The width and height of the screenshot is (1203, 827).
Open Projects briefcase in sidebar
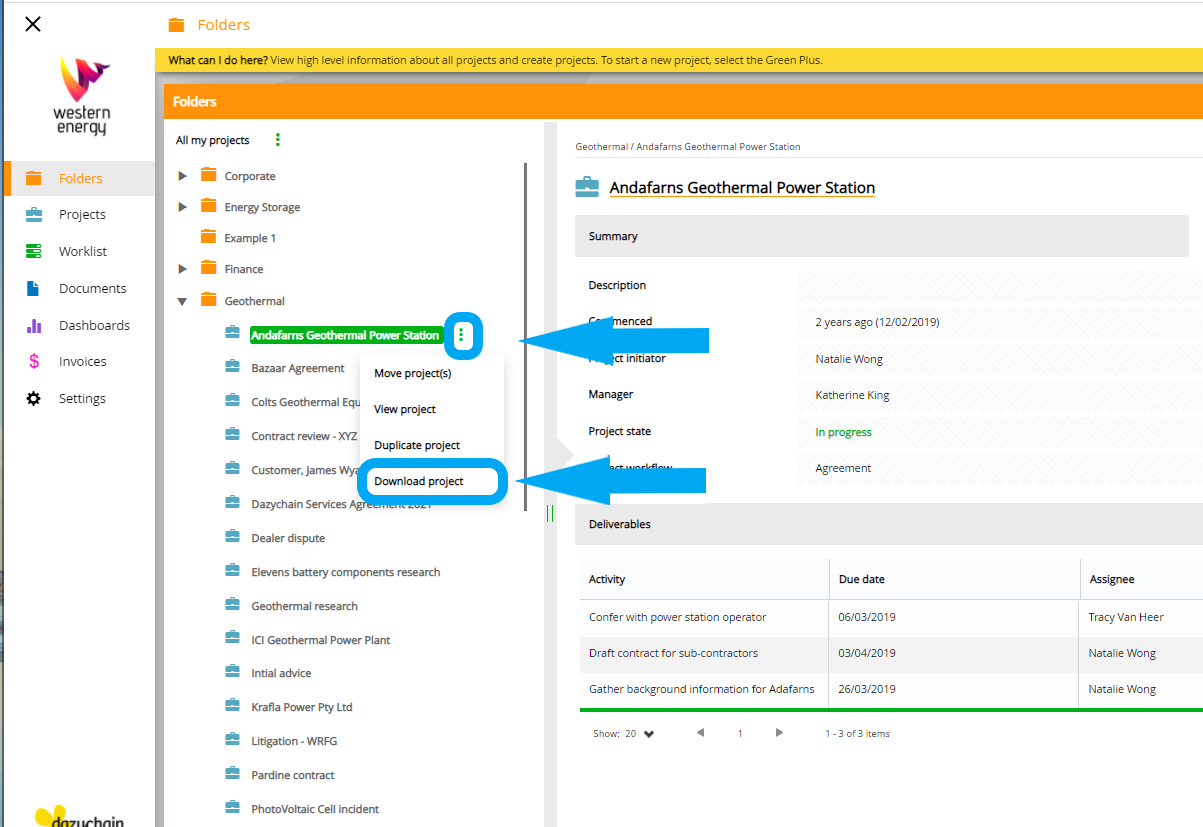(x=34, y=215)
